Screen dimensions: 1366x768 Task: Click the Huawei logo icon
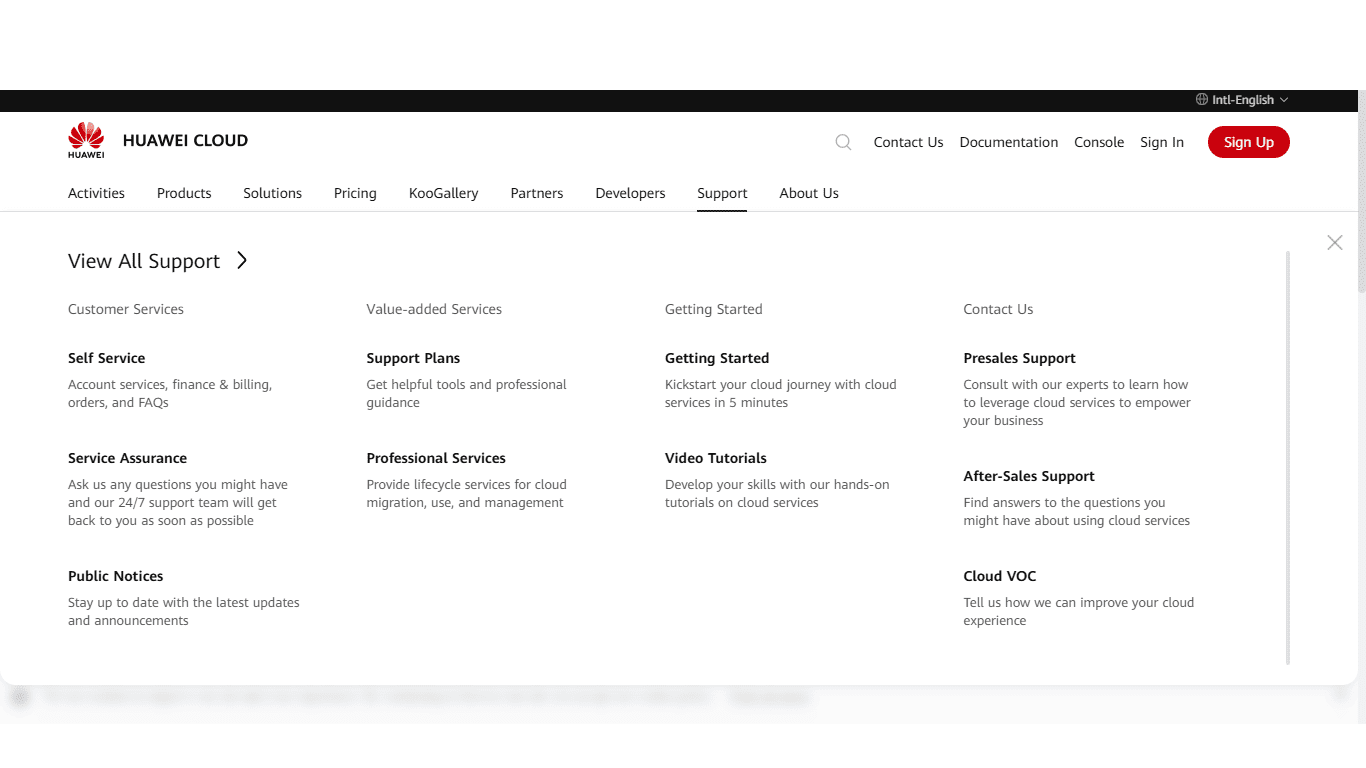point(86,140)
